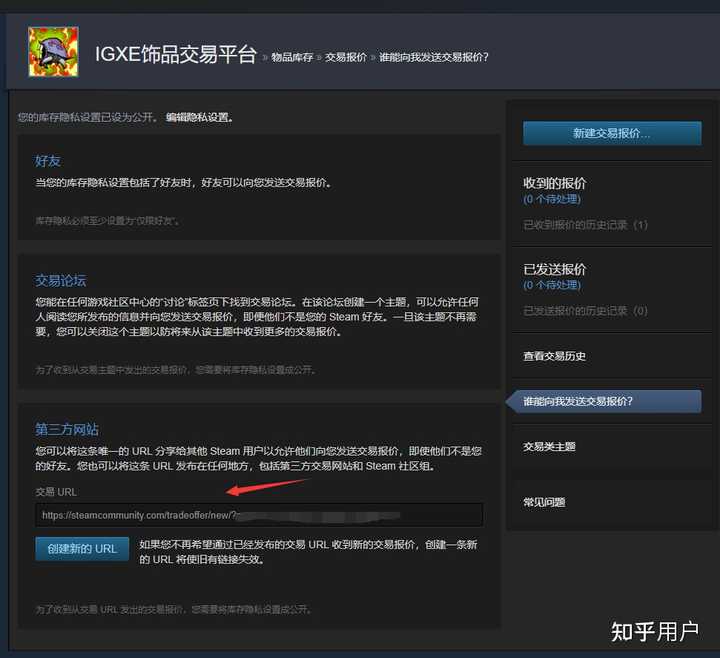View 已收到报价的历史记录 (1)
The height and width of the screenshot is (658, 720).
click(x=585, y=225)
